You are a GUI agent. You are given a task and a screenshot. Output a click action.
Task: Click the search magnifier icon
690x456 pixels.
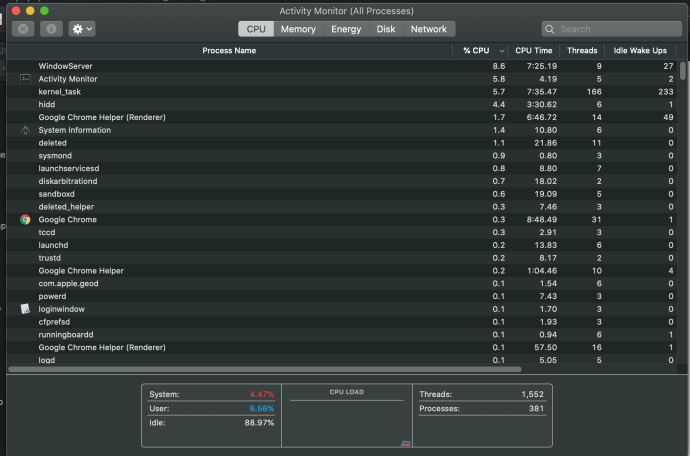tap(550, 29)
